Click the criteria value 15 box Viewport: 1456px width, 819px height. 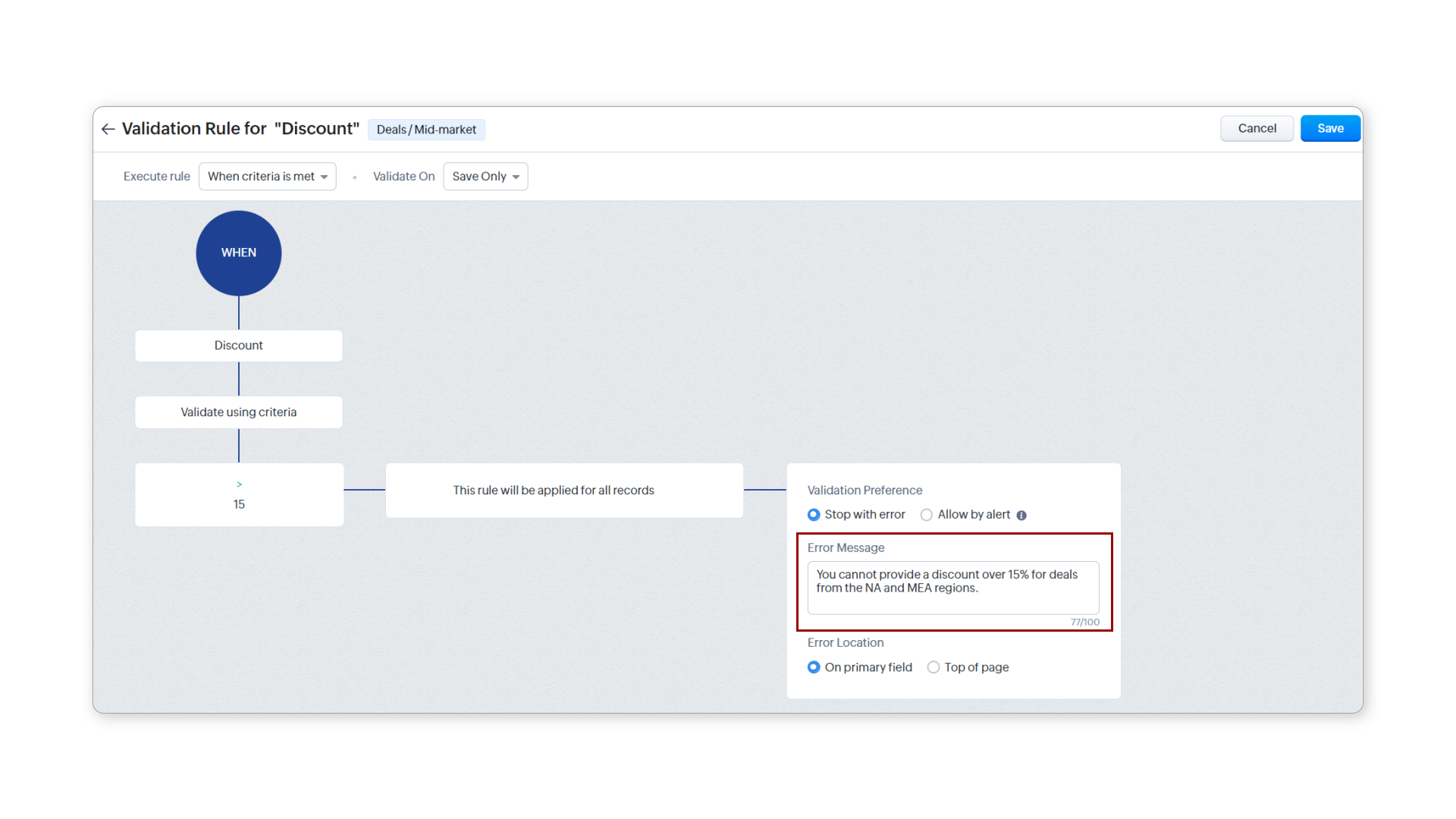click(239, 502)
